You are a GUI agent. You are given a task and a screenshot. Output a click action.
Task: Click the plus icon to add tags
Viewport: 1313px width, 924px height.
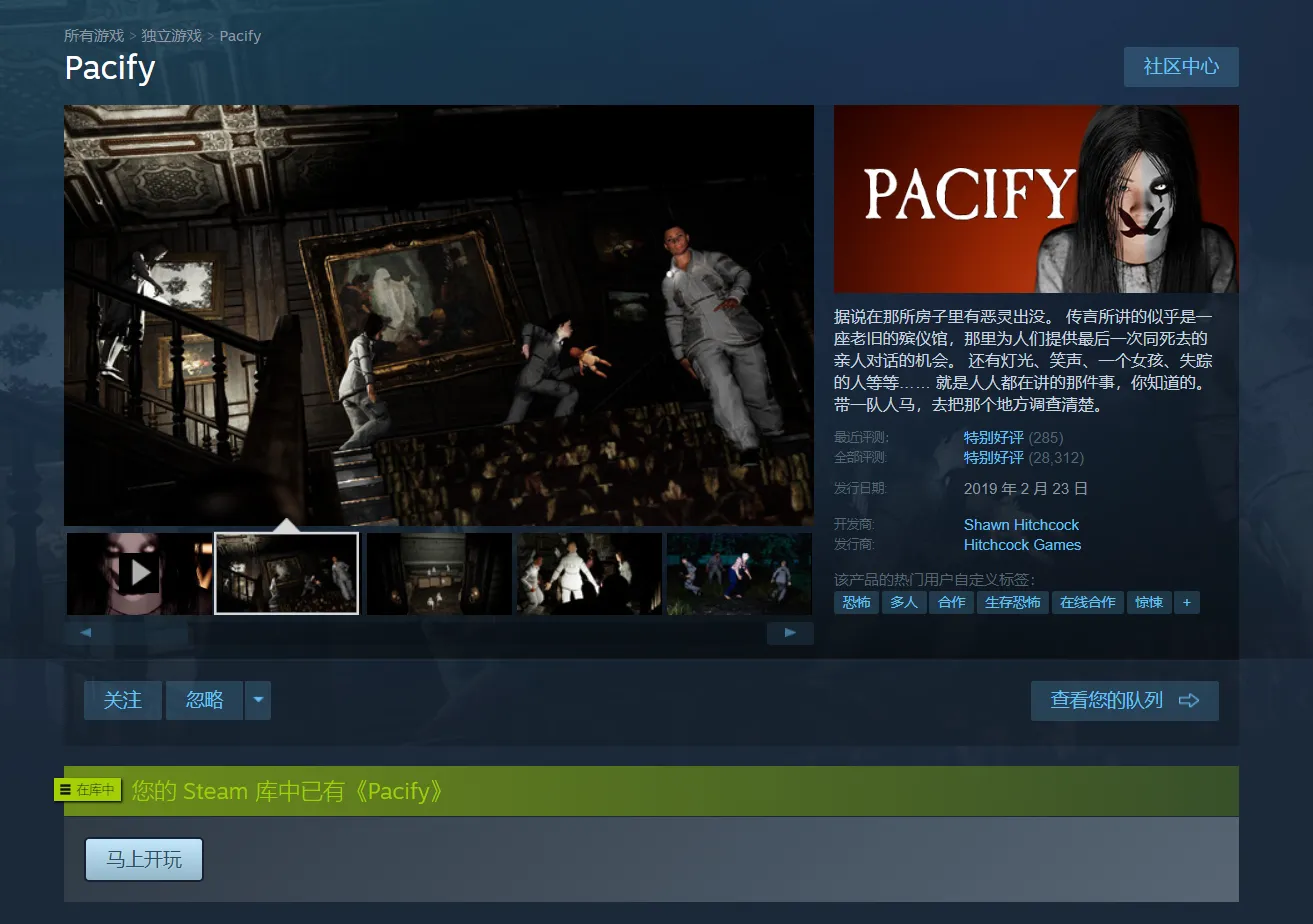click(x=1186, y=602)
